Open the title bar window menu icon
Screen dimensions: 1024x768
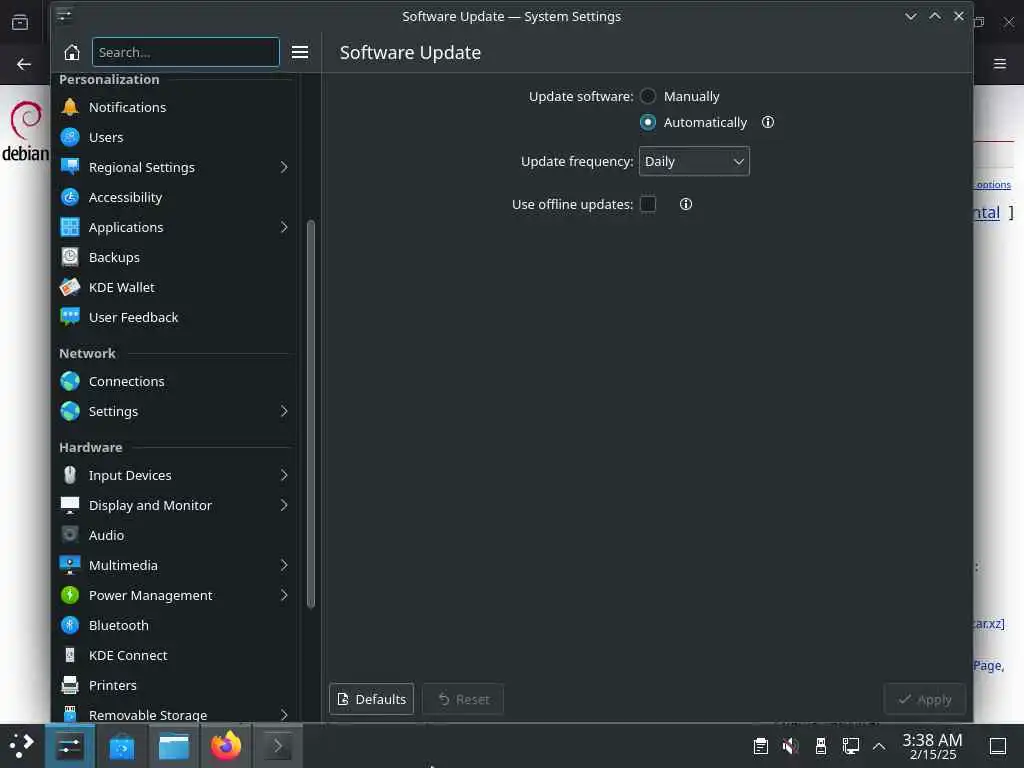tap(64, 16)
